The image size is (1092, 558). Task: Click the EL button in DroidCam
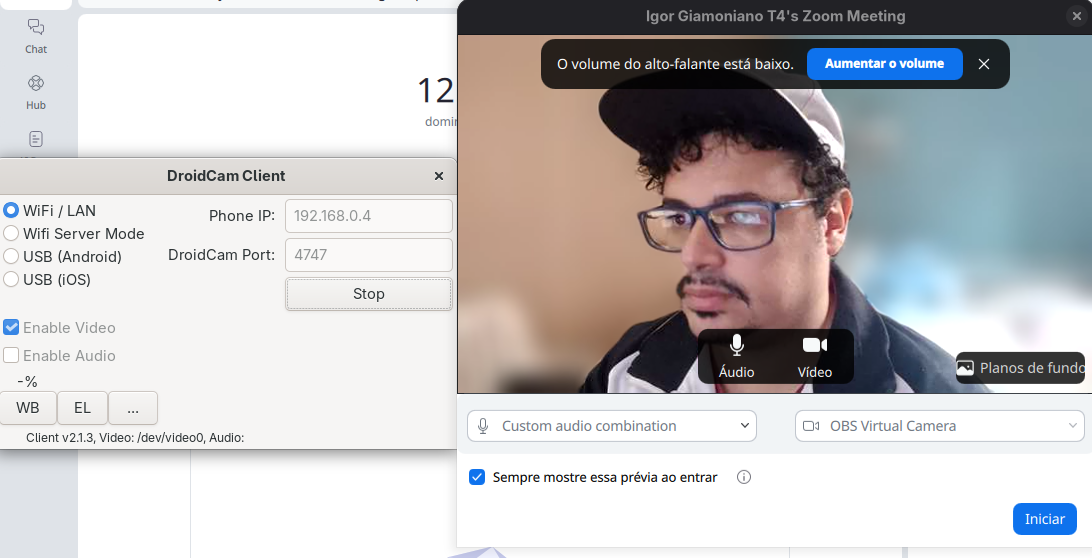click(x=82, y=408)
